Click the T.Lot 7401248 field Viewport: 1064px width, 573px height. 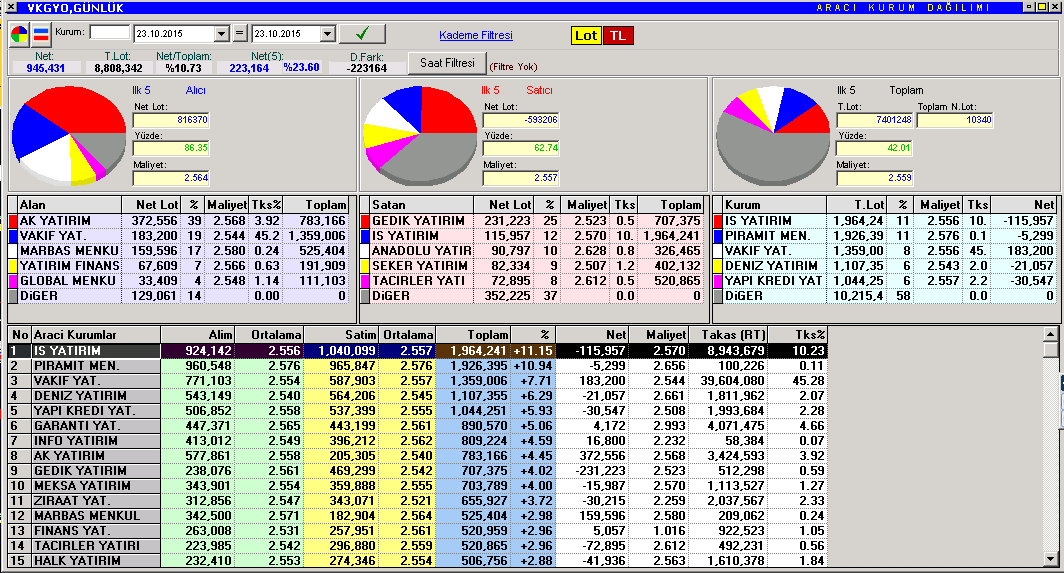coord(875,120)
